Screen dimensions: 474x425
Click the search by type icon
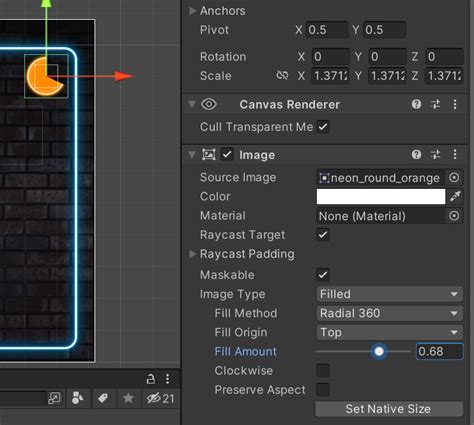click(78, 398)
